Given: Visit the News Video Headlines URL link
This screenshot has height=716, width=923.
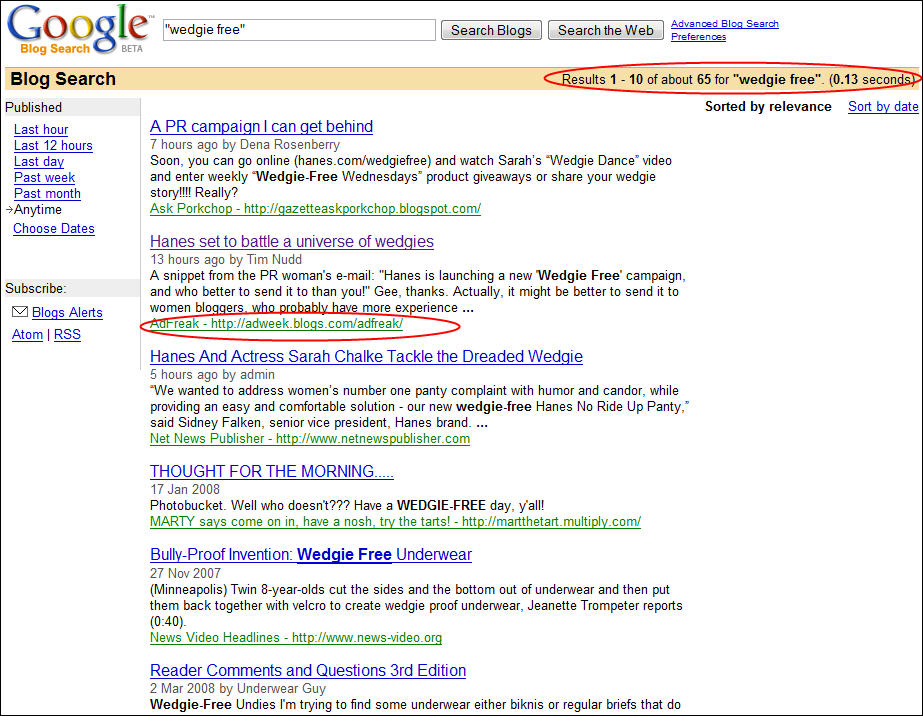Looking at the screenshot, I should pos(296,638).
